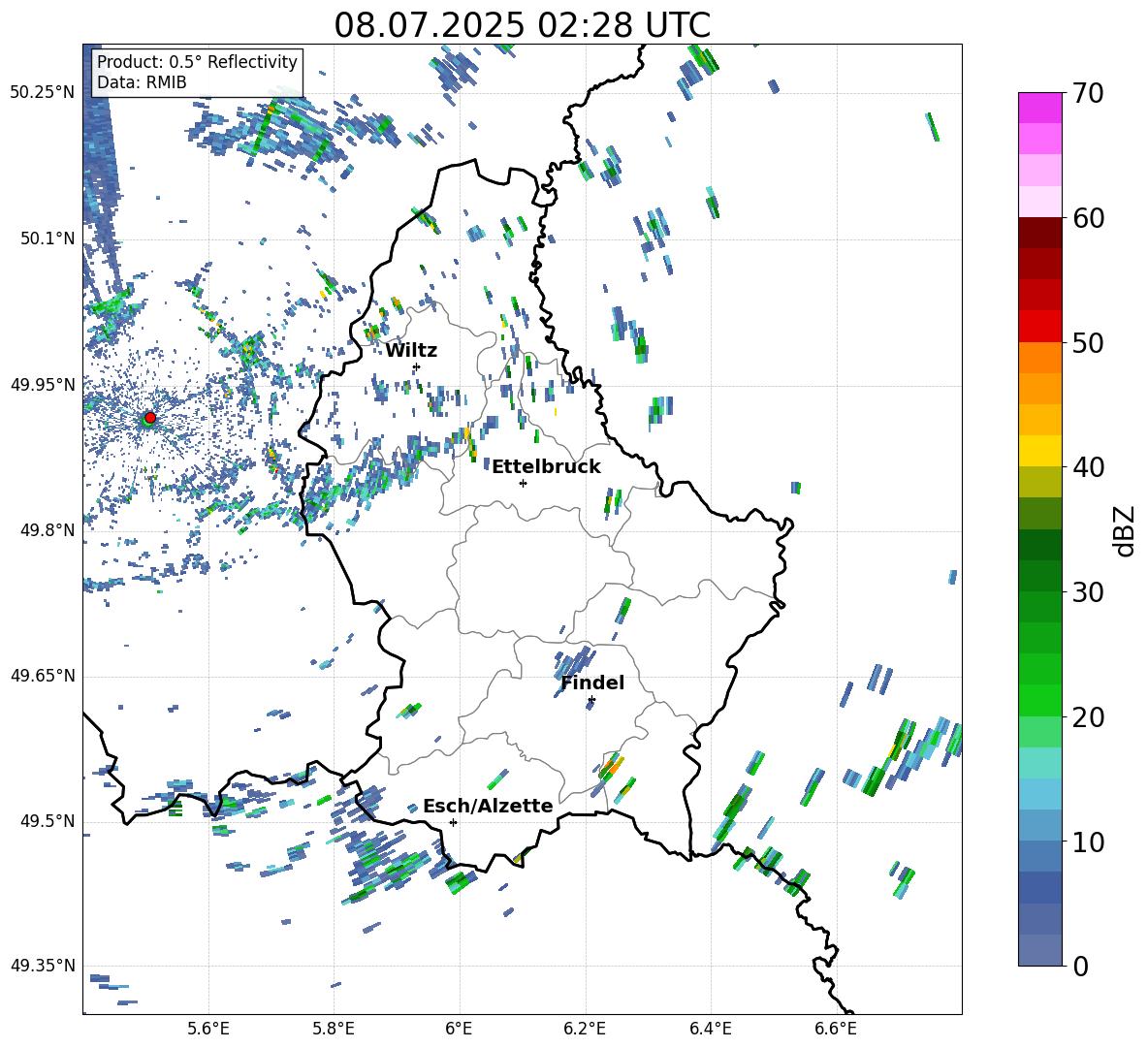Click the Findel city label

pos(592,683)
